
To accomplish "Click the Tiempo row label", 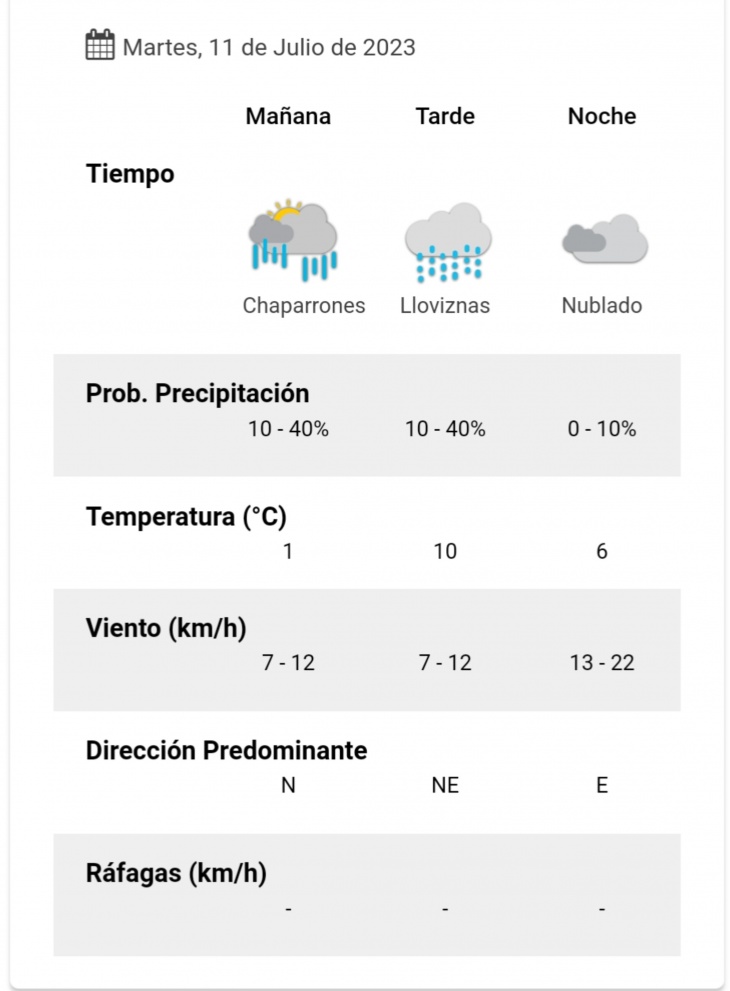I will 130,174.
